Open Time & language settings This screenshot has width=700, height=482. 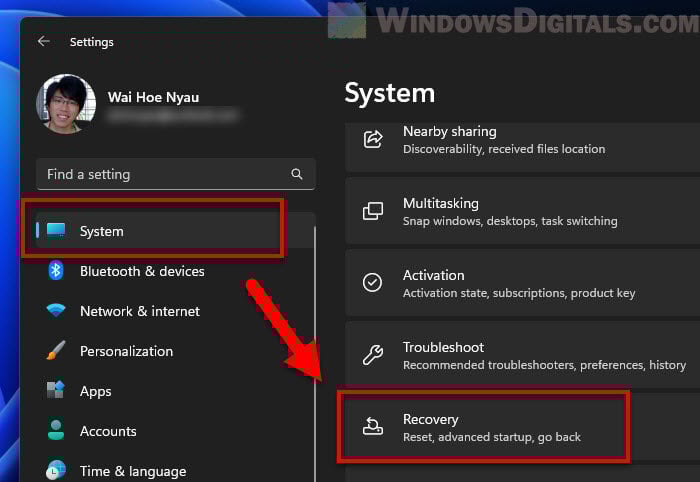[x=175, y=471]
